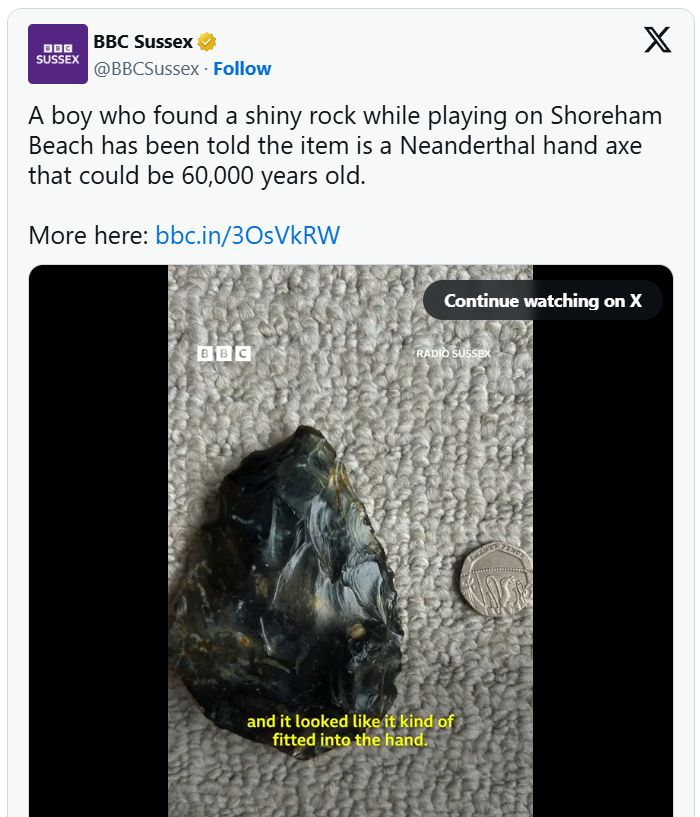The image size is (700, 817).
Task: Open the bbc.in/3OsVkRW article link
Action: [248, 235]
